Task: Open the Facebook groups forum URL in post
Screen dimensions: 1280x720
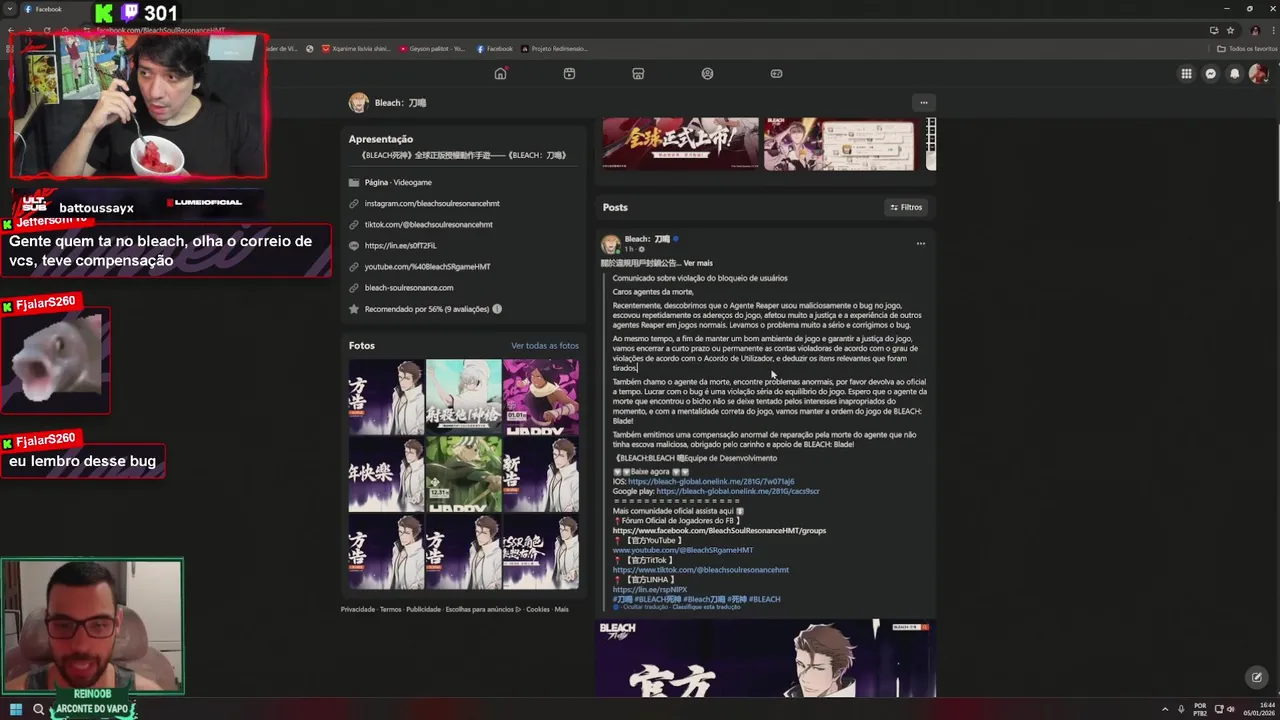Action: click(719, 531)
